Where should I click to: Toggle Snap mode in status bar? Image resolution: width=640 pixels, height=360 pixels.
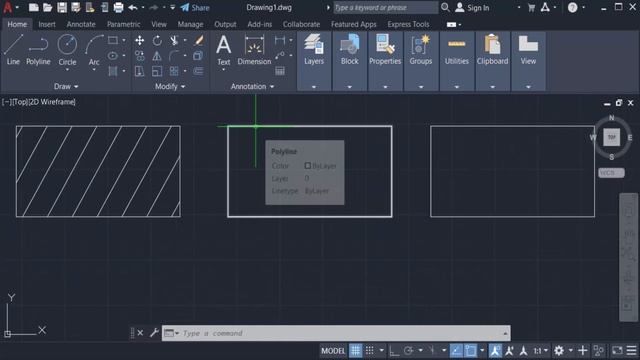pyautogui.click(x=370, y=351)
